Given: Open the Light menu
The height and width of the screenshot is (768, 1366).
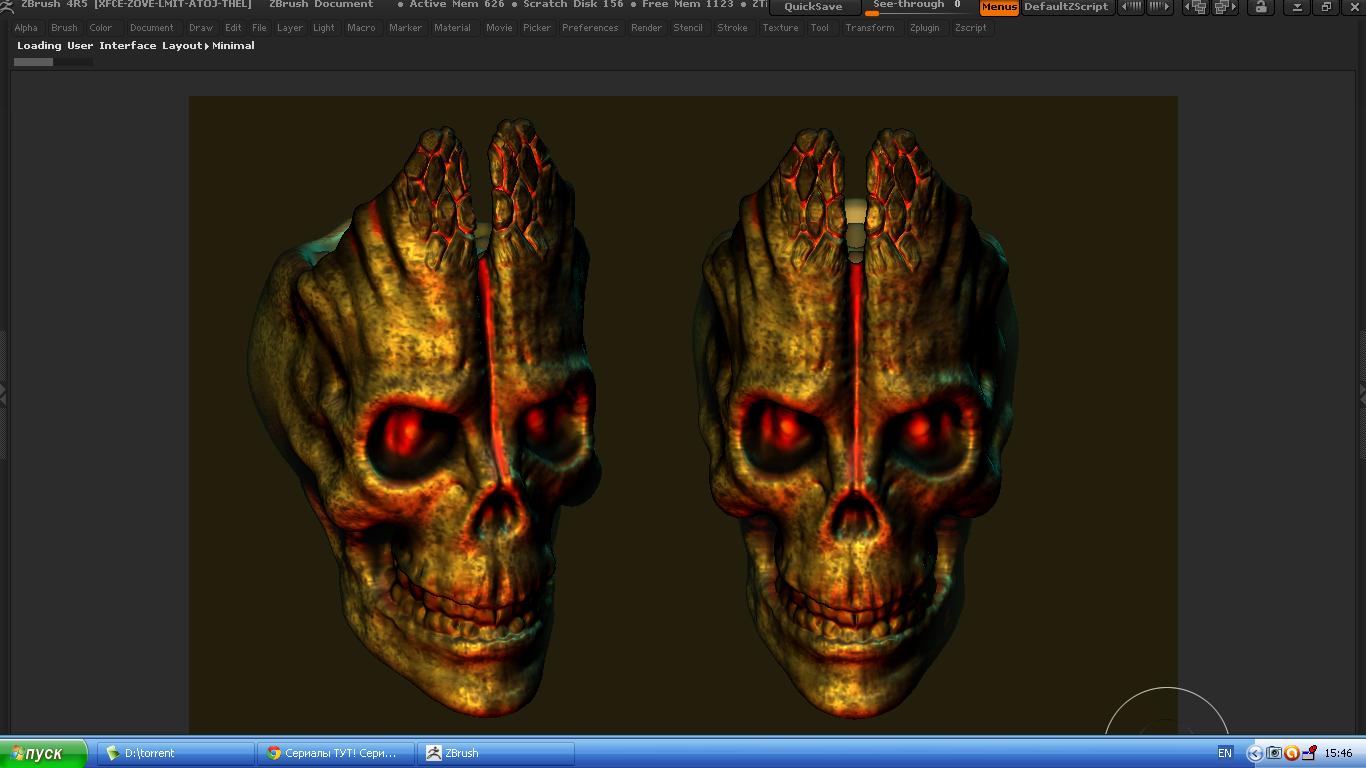Looking at the screenshot, I should click(x=324, y=28).
